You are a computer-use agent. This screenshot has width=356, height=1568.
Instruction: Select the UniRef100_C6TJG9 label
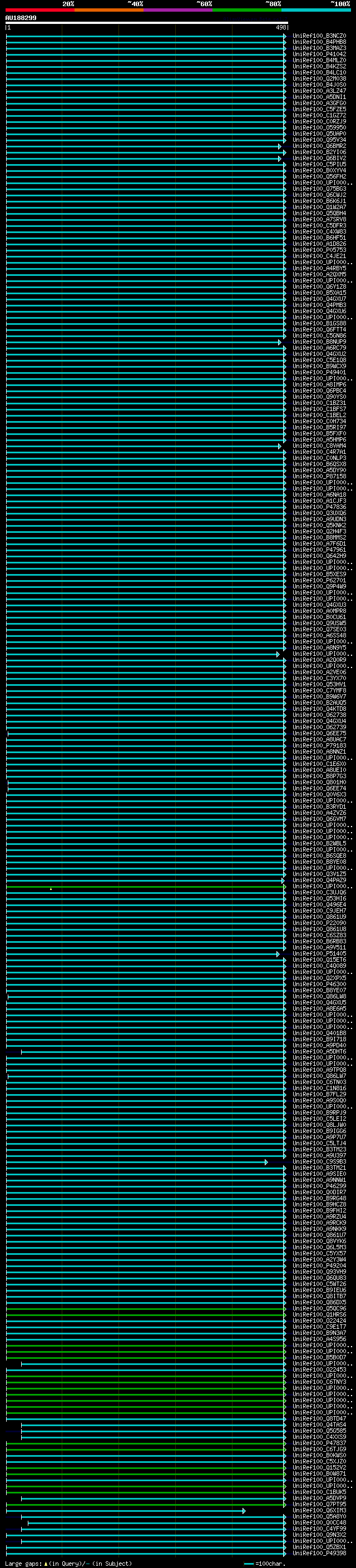pyautogui.click(x=319, y=1450)
